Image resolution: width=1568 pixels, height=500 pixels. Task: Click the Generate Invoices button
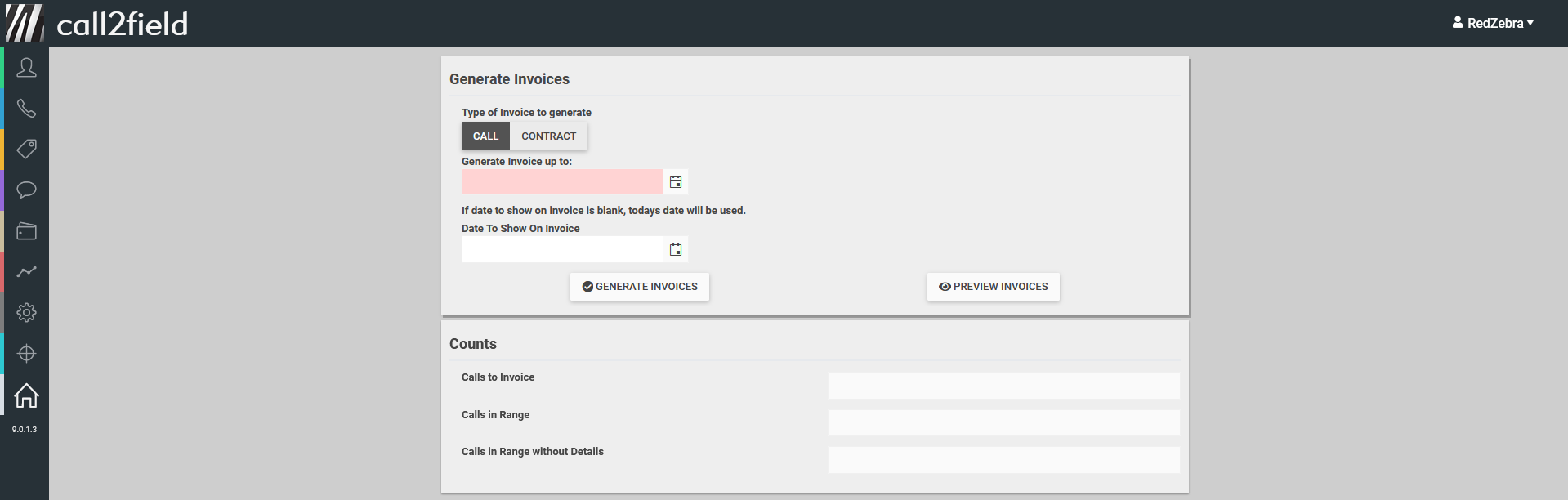(640, 287)
